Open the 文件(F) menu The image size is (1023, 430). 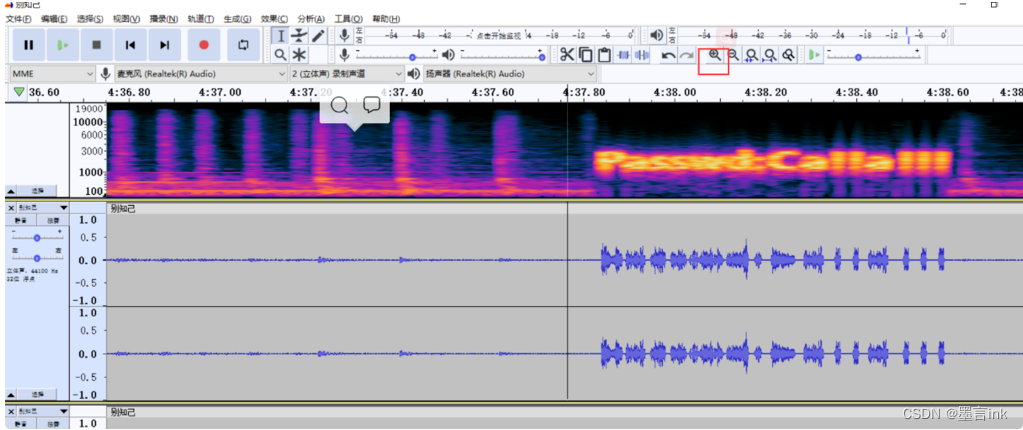click(18, 19)
